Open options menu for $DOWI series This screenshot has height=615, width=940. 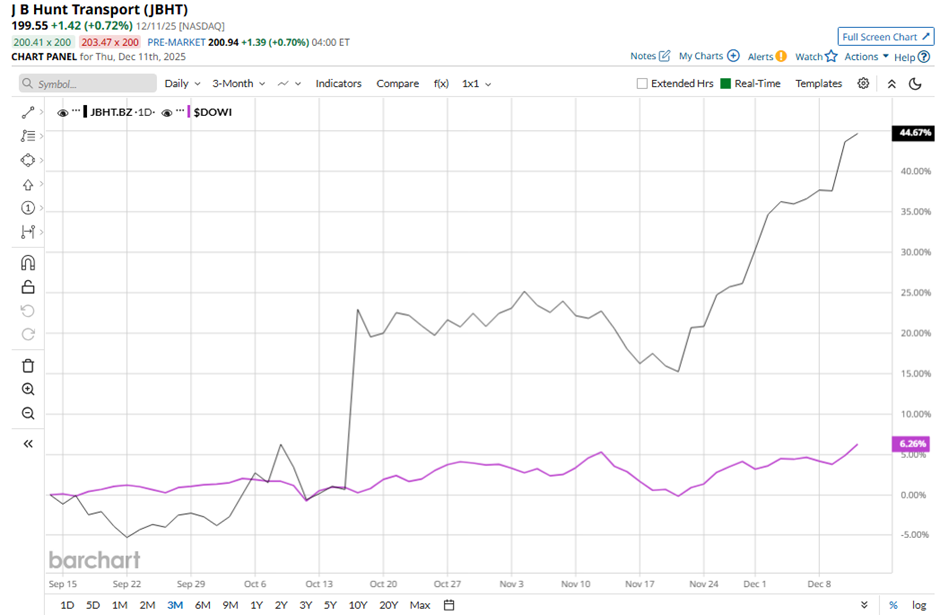click(180, 111)
